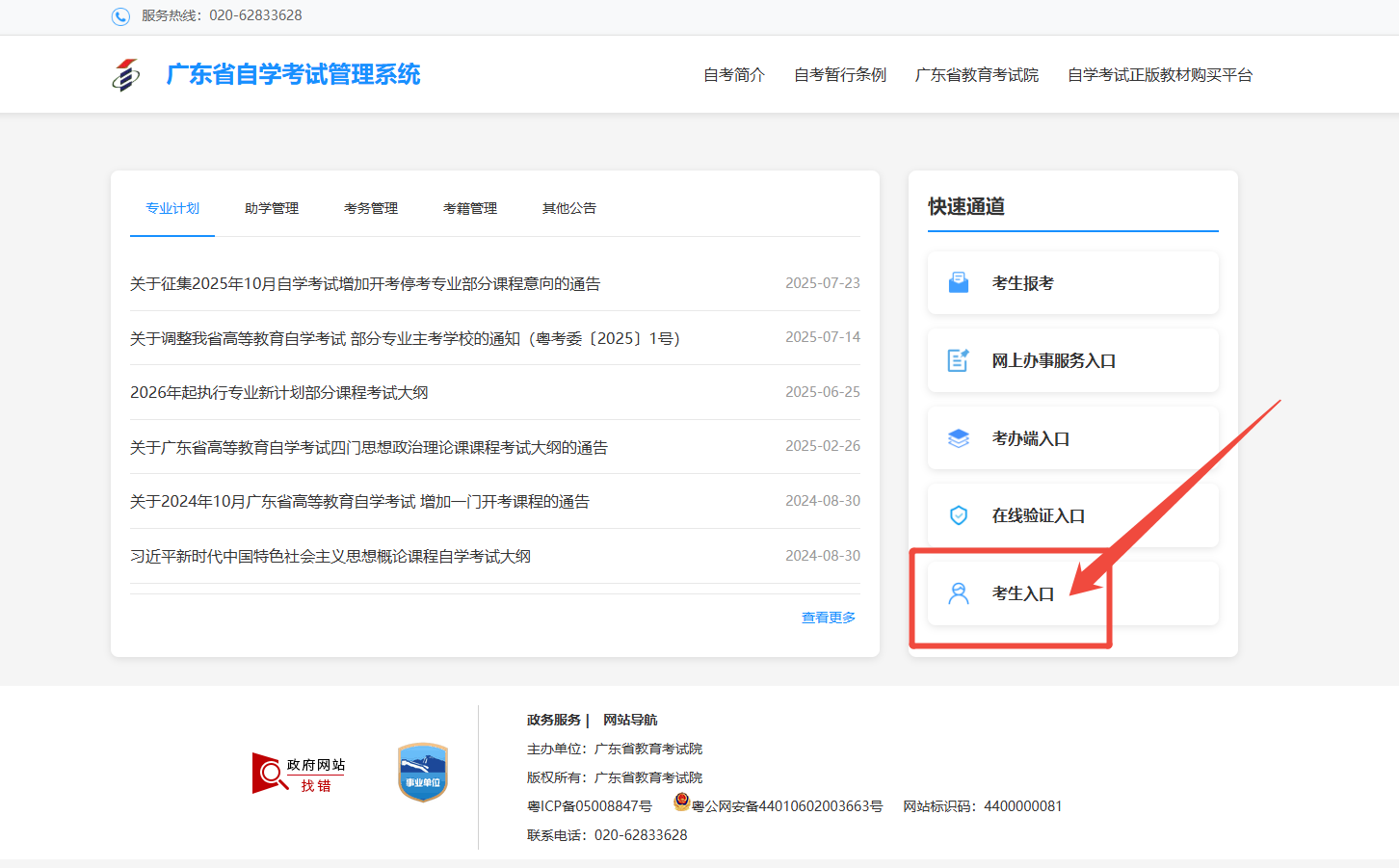1399x868 pixels.
Task: Click the book icon next to 考生报考
Action: coord(958,281)
